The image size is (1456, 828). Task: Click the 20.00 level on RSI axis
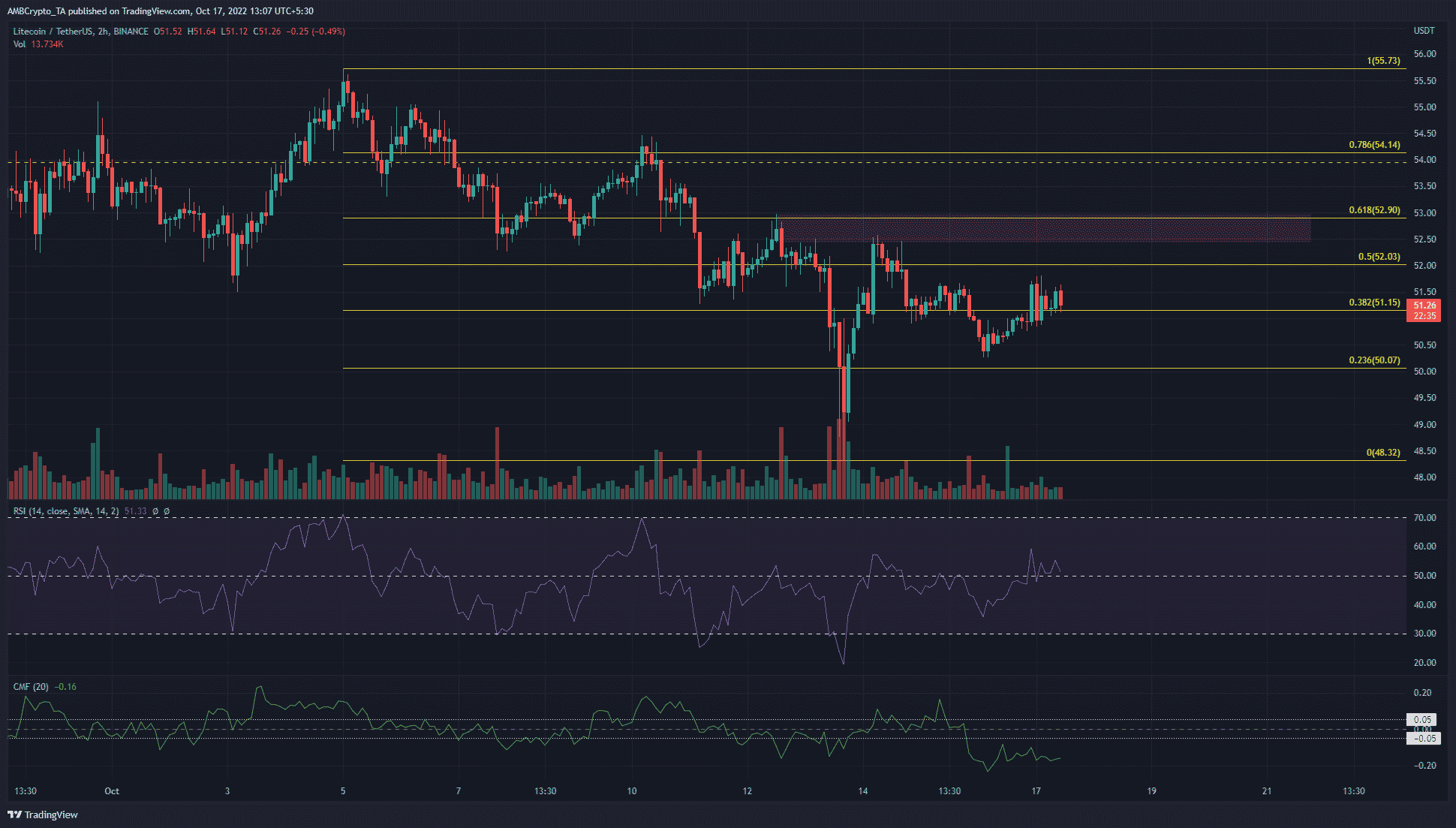[1424, 663]
